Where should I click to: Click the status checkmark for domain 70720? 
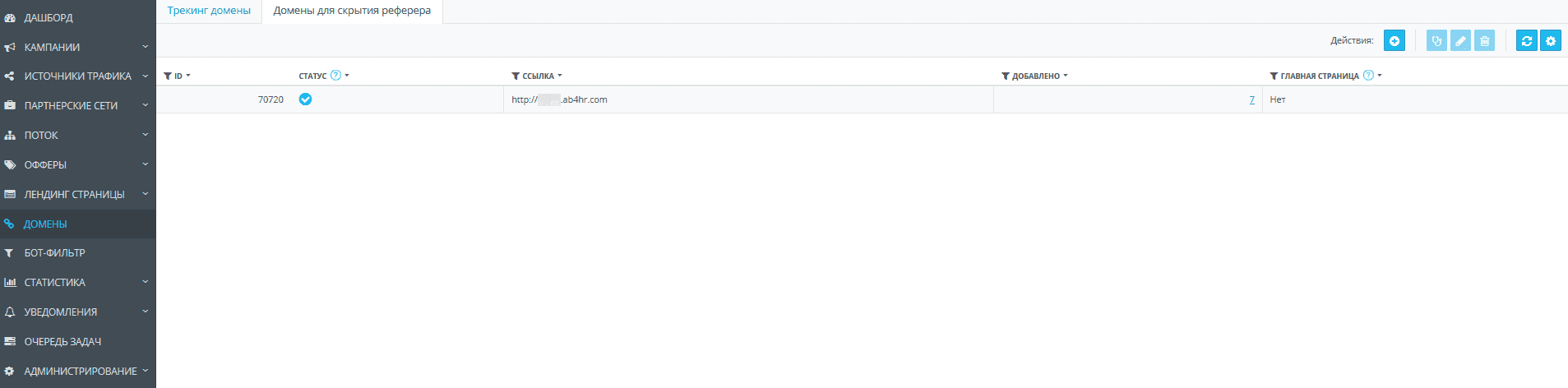tap(305, 99)
